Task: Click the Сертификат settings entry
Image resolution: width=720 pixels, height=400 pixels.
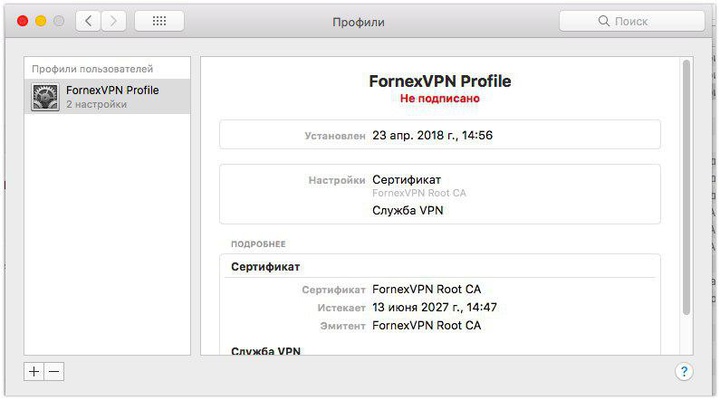Action: pyautogui.click(x=406, y=180)
